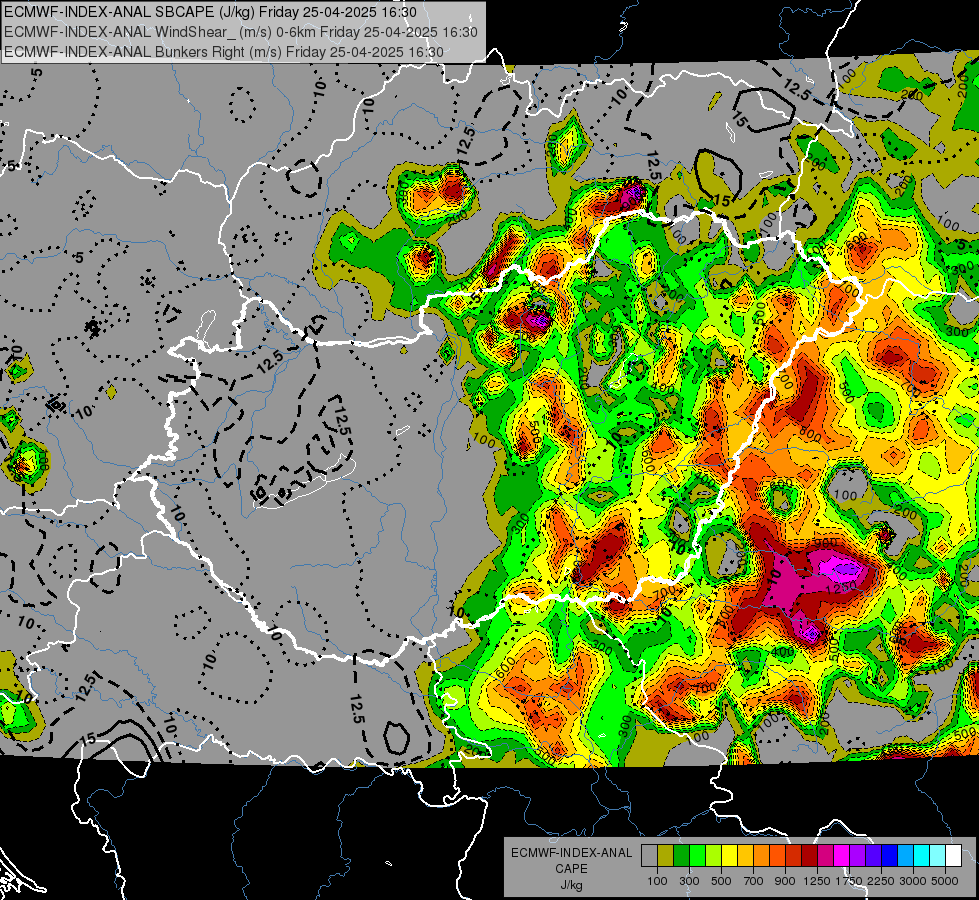Select the olive swatch in the CAPE legend
This screenshot has width=979, height=900.
coord(665,856)
